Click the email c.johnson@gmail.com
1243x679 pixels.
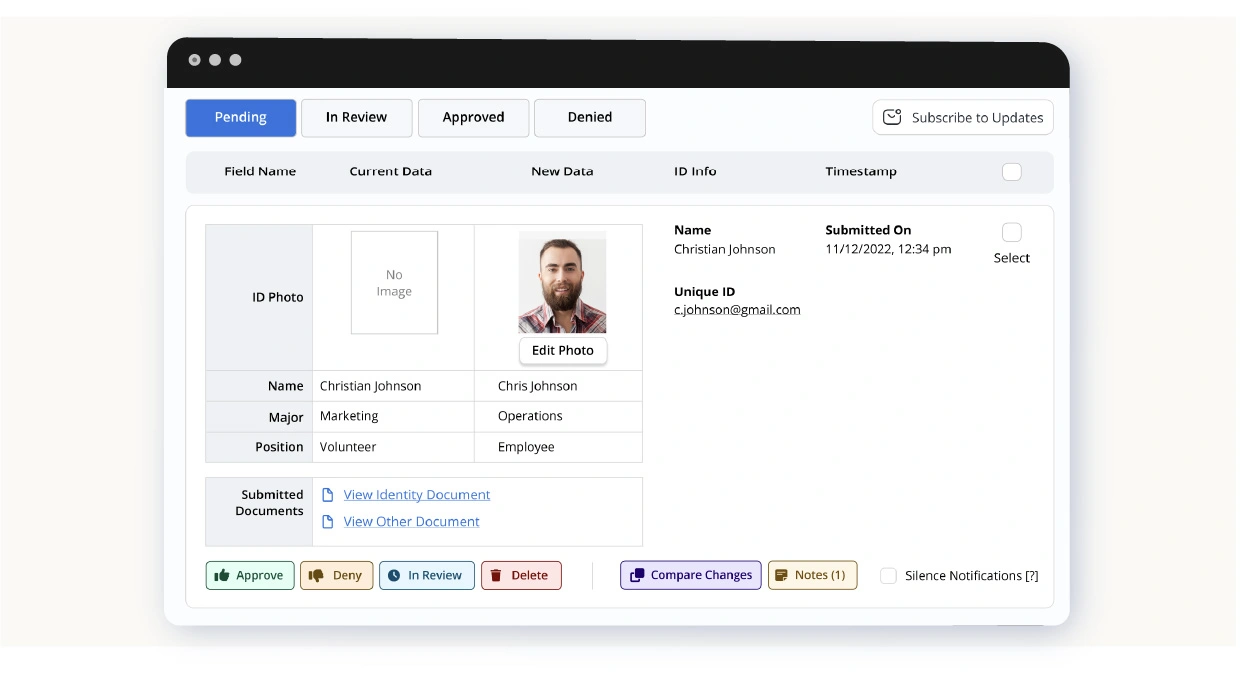pyautogui.click(x=737, y=310)
